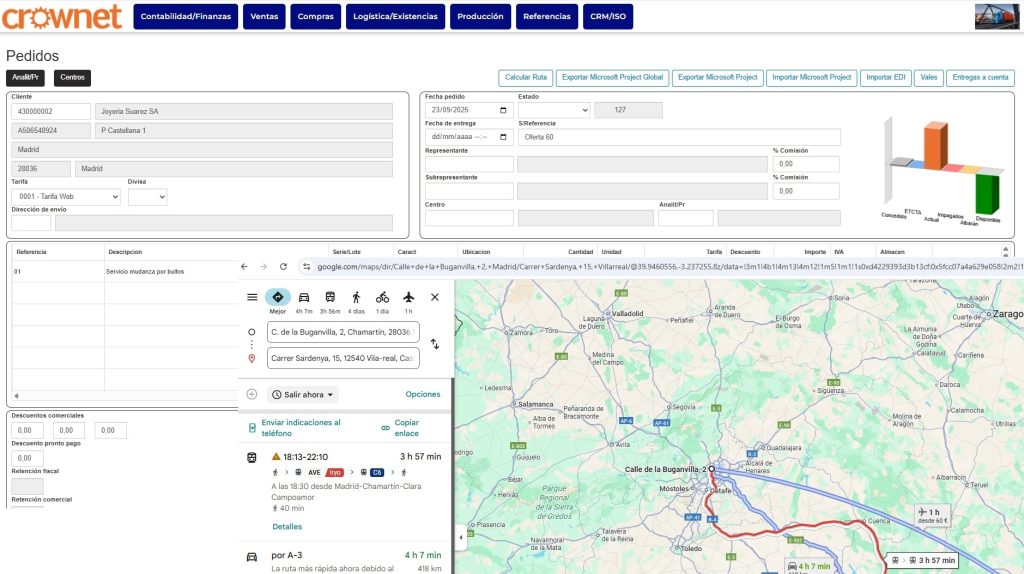
Task: Close the Google Maps directions panel
Action: coord(435,297)
